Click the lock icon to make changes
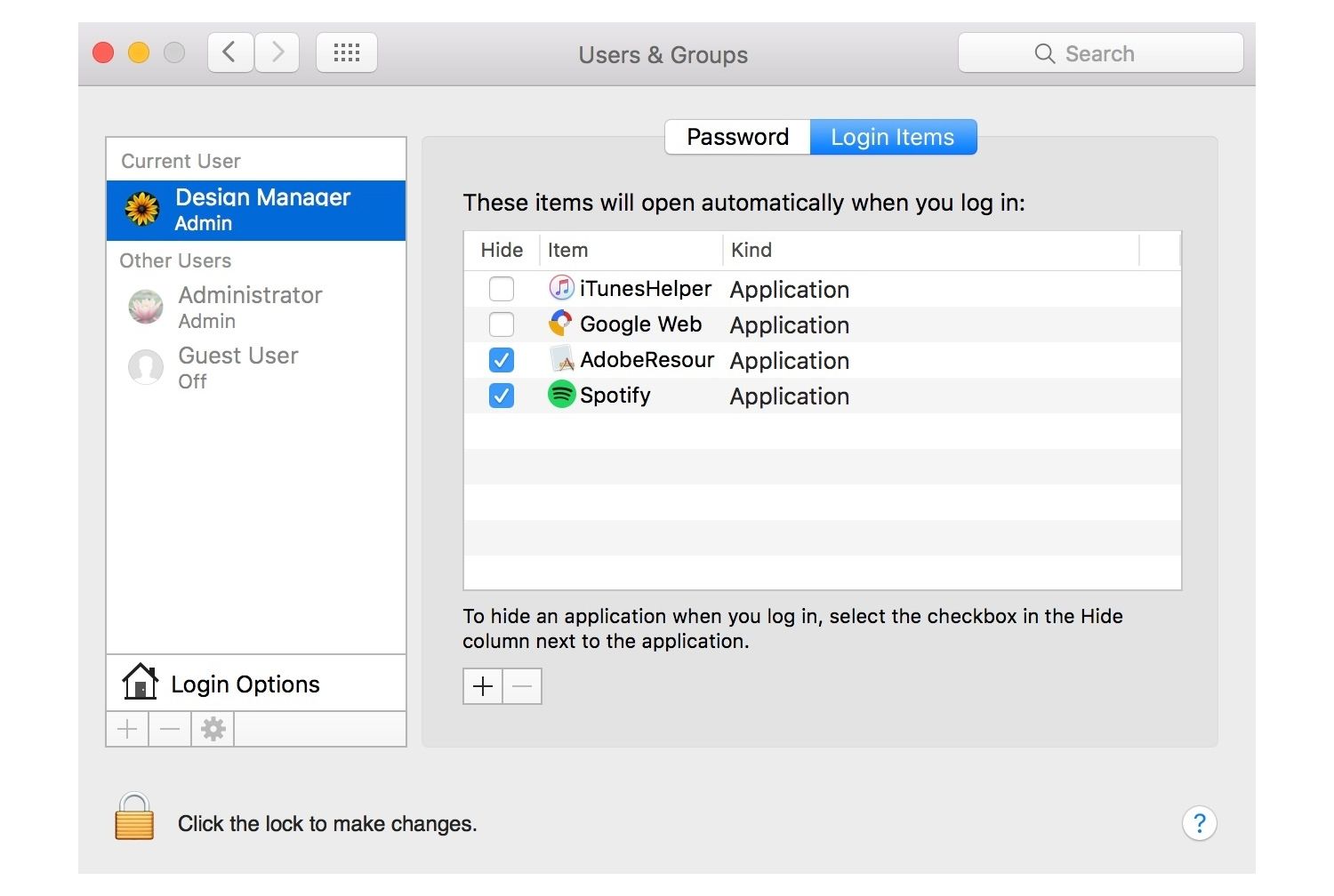 point(134,817)
